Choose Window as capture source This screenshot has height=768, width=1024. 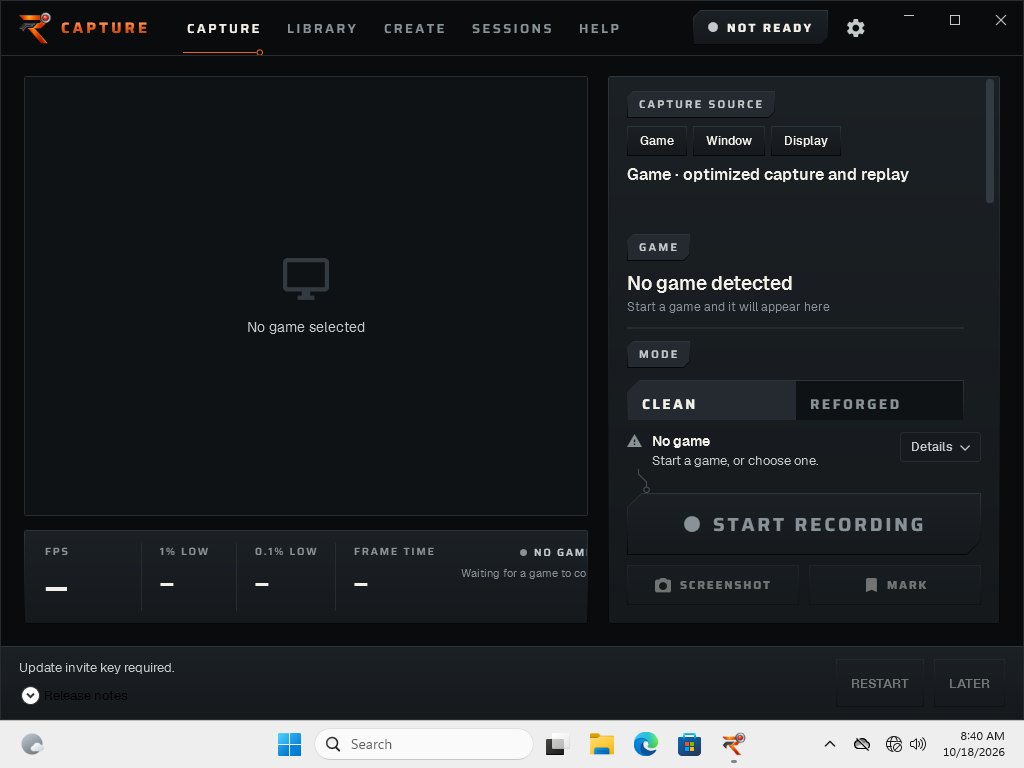[x=729, y=141]
